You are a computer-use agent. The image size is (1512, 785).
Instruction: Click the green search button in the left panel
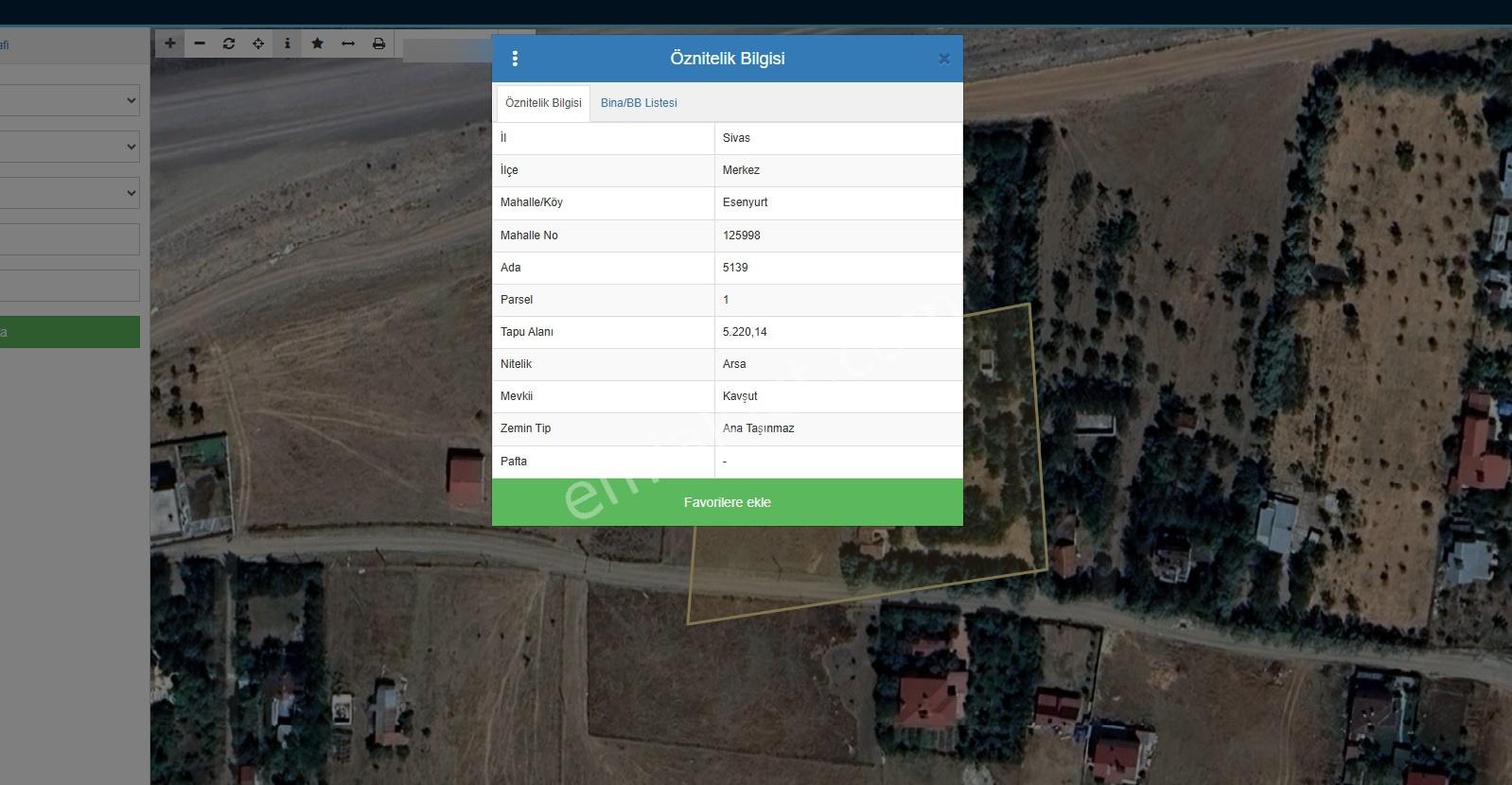point(70,332)
